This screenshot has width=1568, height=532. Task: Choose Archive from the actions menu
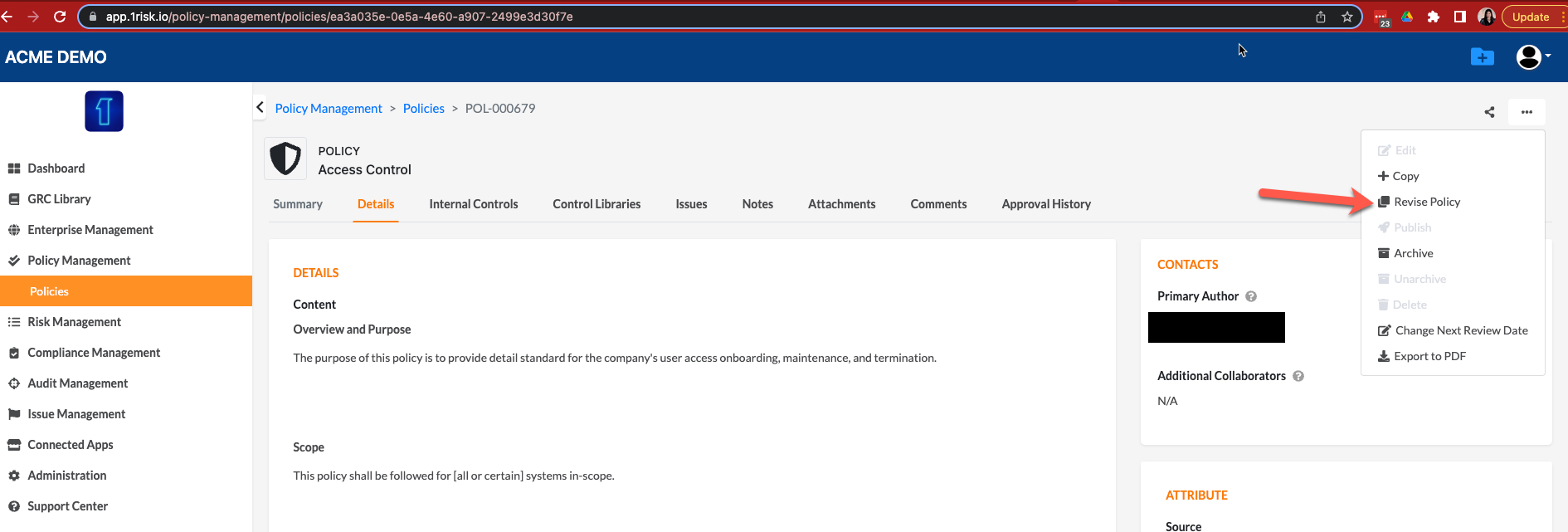1405,253
